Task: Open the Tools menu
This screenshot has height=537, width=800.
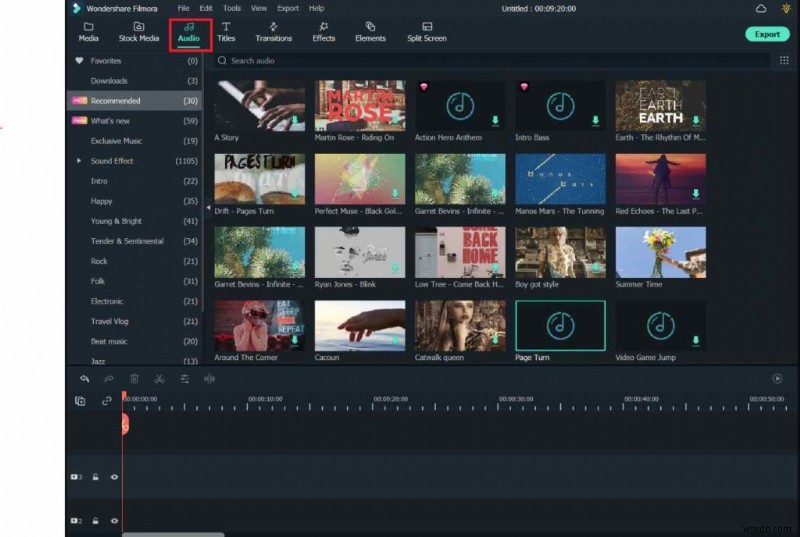Action: coord(231,8)
